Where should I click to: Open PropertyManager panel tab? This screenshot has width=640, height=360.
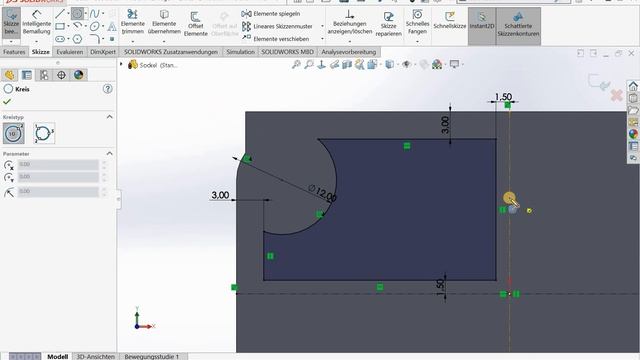27,75
